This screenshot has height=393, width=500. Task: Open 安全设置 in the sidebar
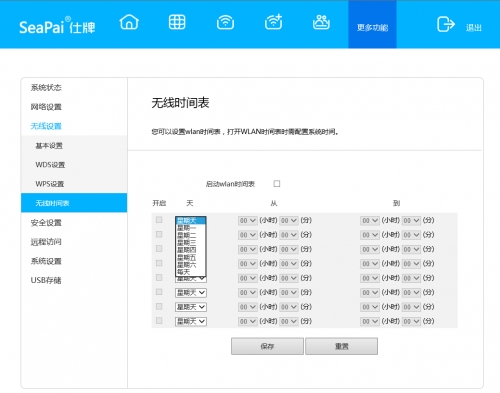point(46,222)
